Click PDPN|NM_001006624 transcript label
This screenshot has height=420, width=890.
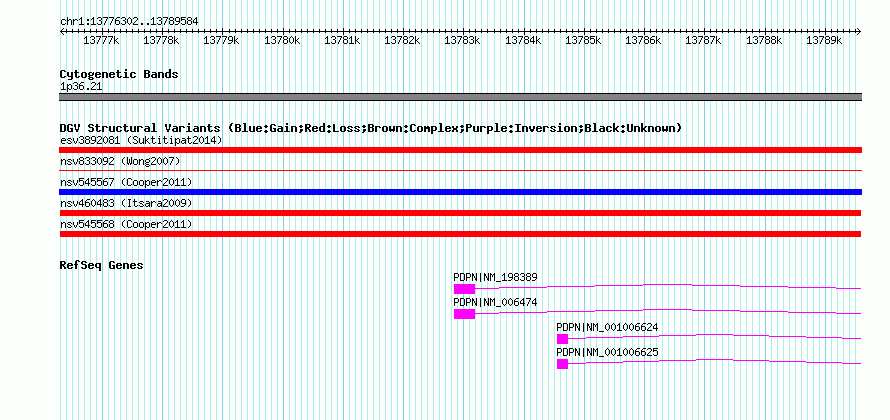[607, 327]
